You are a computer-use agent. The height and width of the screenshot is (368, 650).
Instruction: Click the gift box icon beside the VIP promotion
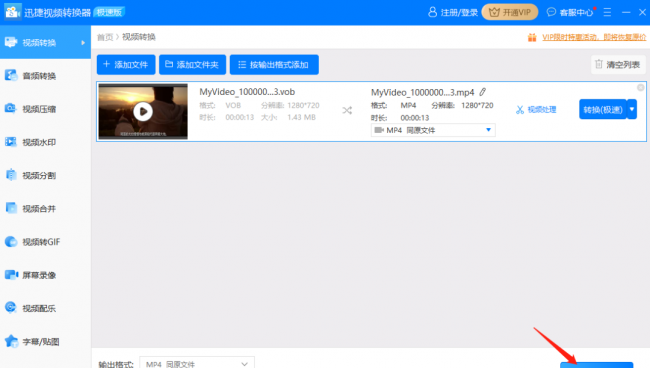[532, 38]
